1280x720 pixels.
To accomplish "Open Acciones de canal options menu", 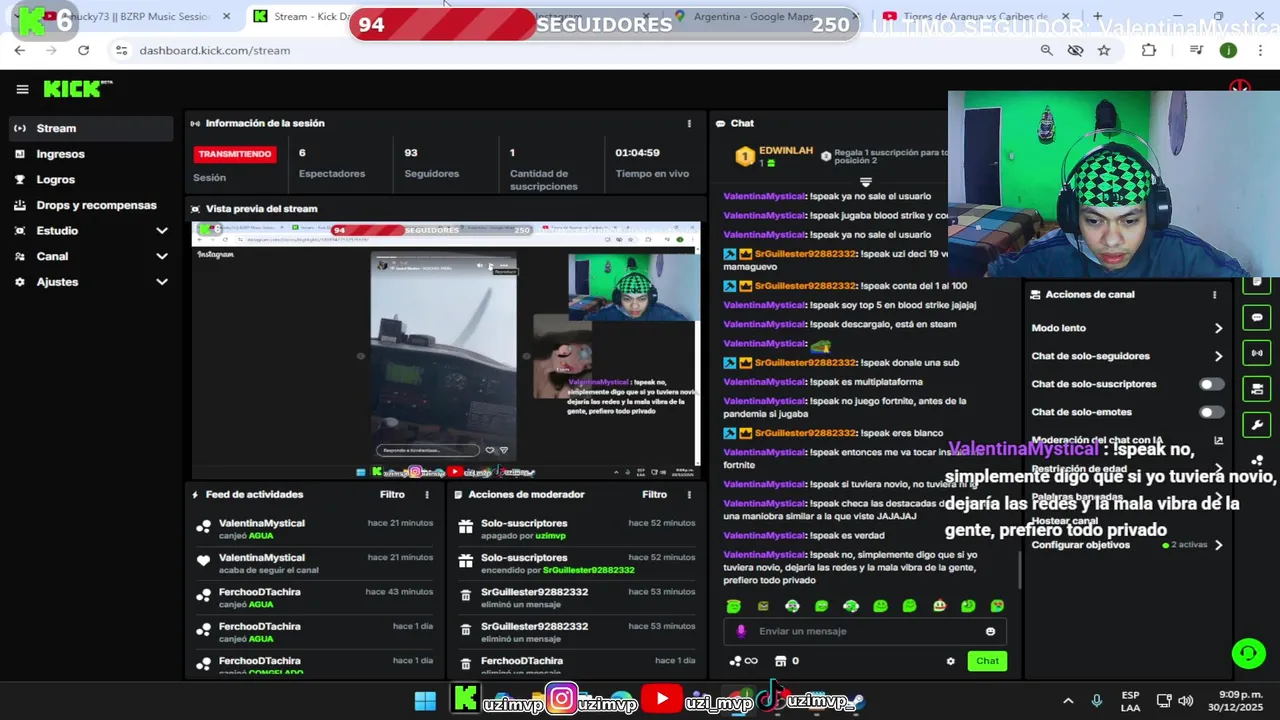I will [1214, 295].
